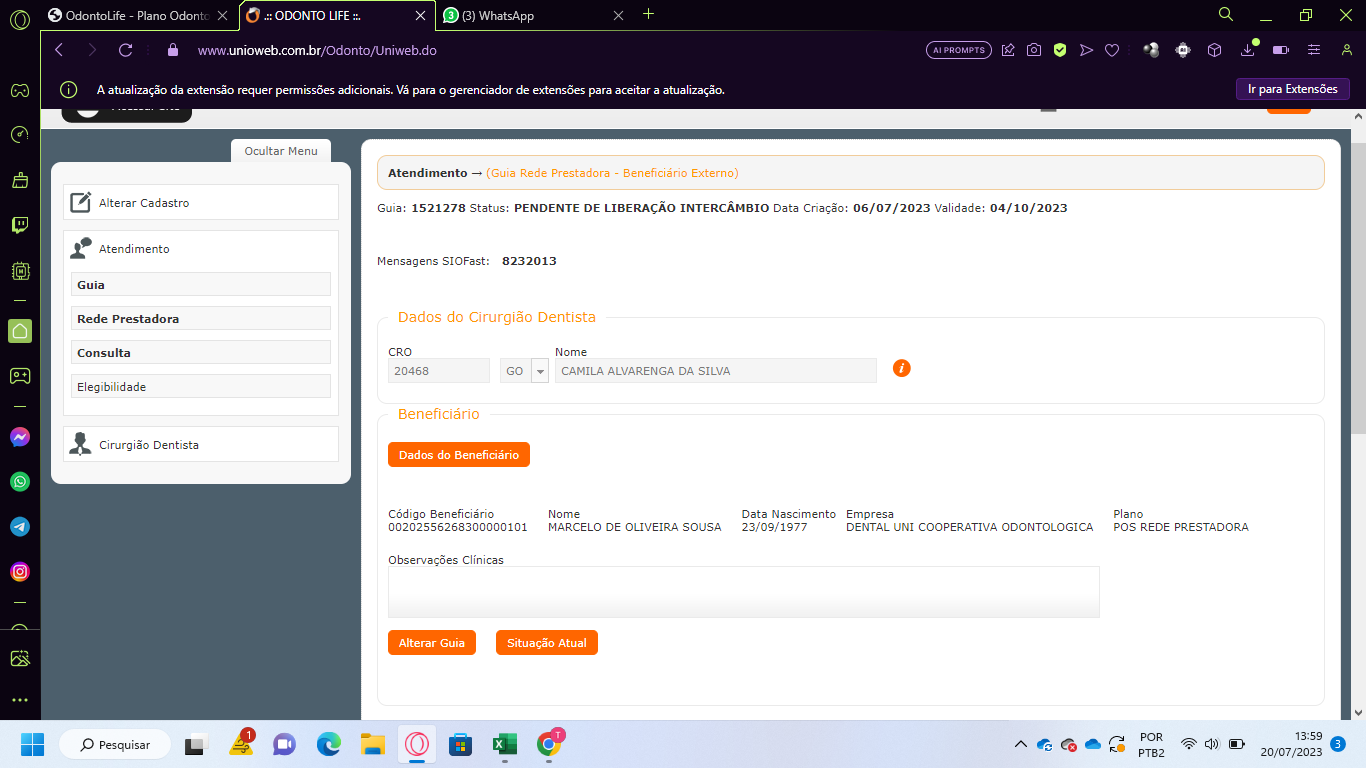
Task: Click the Dados do Beneficiário button
Action: tap(458, 455)
